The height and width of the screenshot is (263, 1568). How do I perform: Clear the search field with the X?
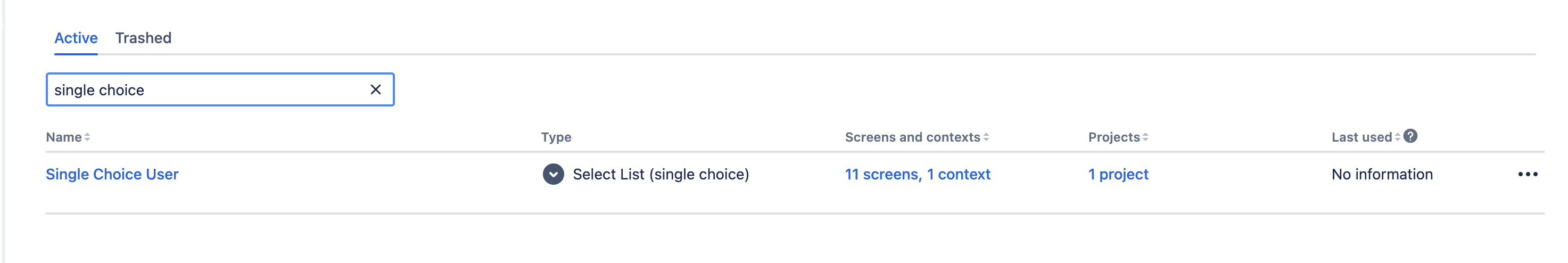tap(376, 89)
